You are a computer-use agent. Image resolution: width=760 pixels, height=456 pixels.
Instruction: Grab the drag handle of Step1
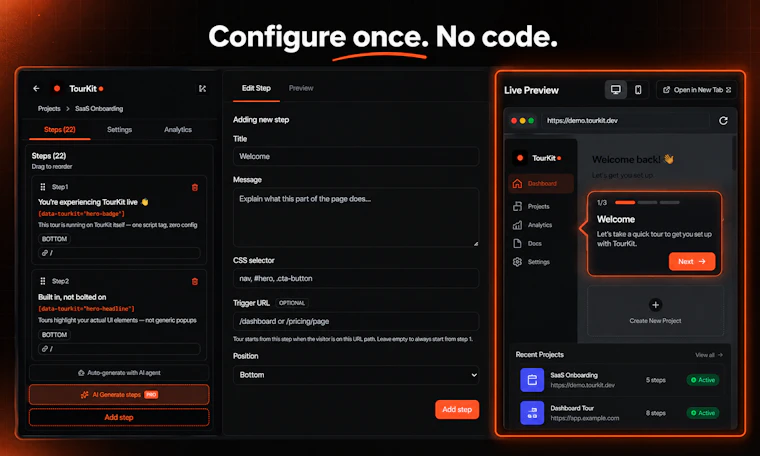[43, 187]
